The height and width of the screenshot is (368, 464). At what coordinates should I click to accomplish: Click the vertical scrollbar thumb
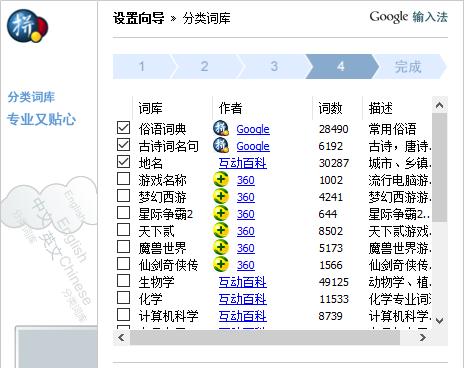pyautogui.click(x=439, y=167)
